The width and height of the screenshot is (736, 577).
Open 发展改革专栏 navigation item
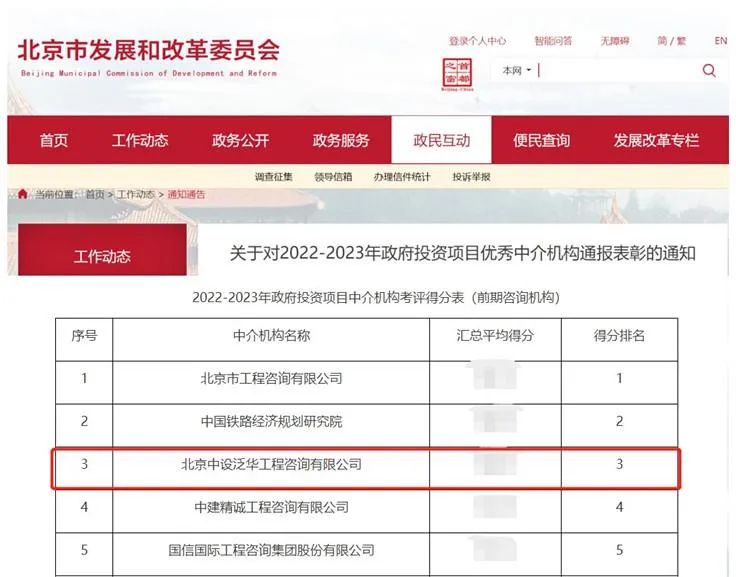pos(656,140)
